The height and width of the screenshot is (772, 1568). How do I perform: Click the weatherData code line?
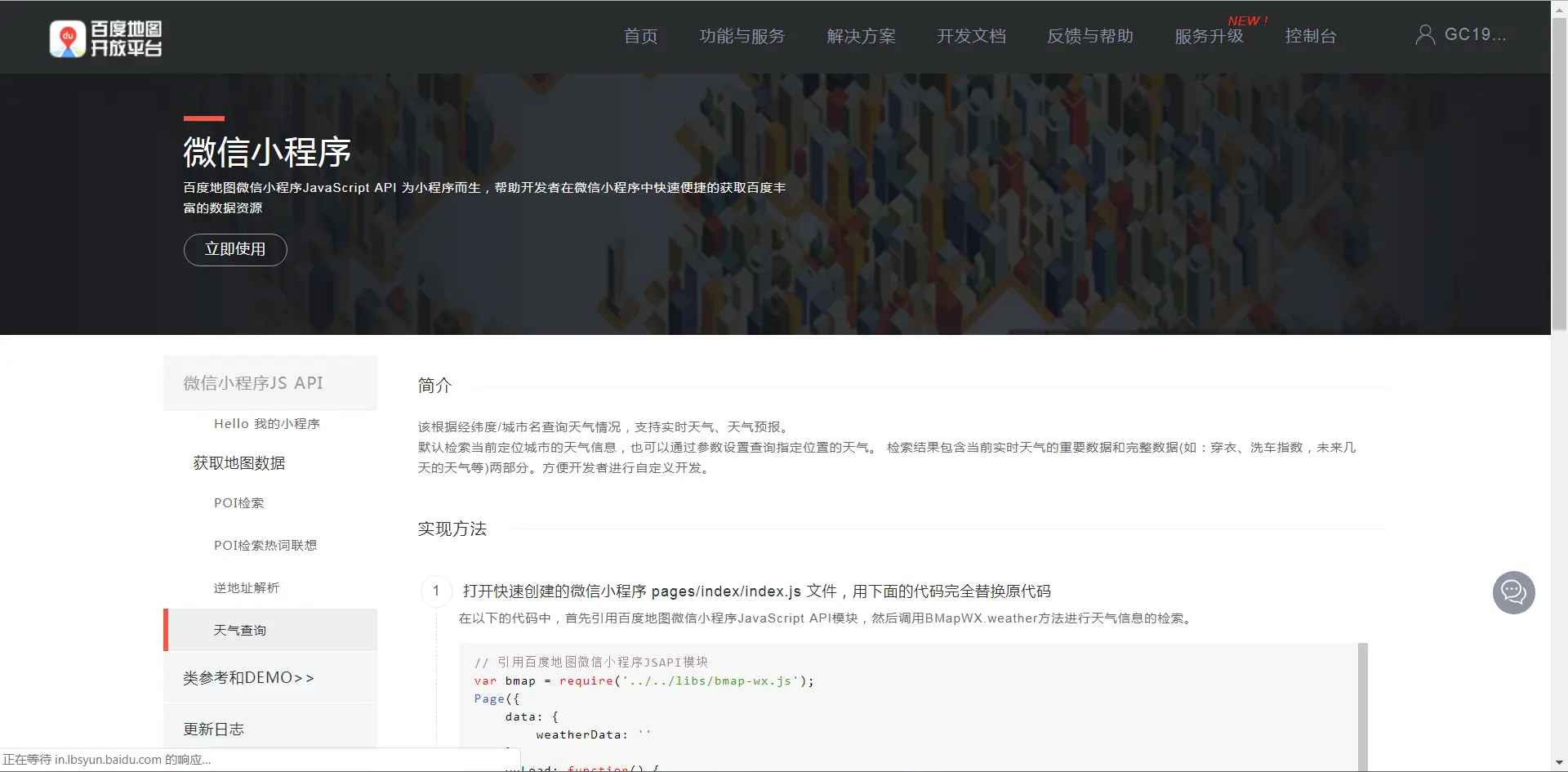(593, 734)
